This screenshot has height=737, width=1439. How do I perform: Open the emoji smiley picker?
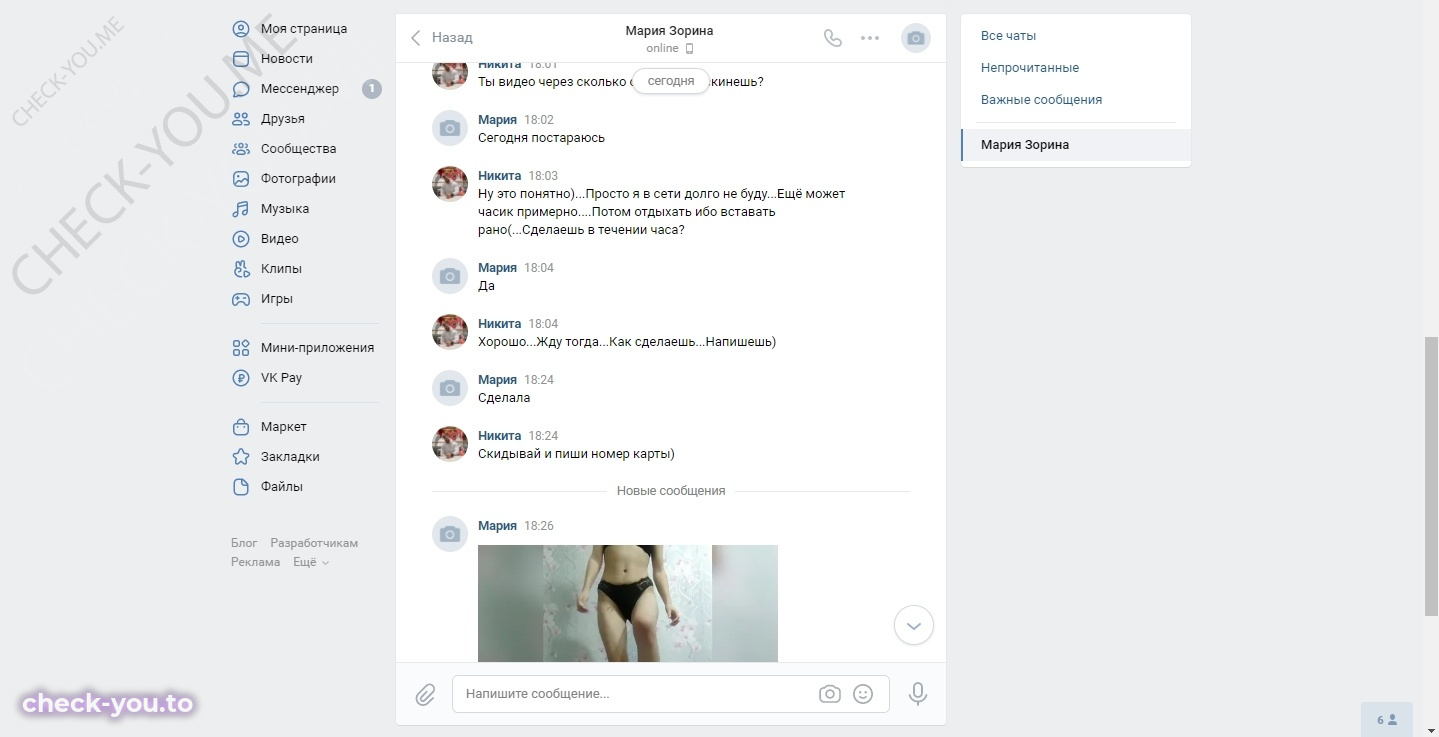[x=863, y=694]
